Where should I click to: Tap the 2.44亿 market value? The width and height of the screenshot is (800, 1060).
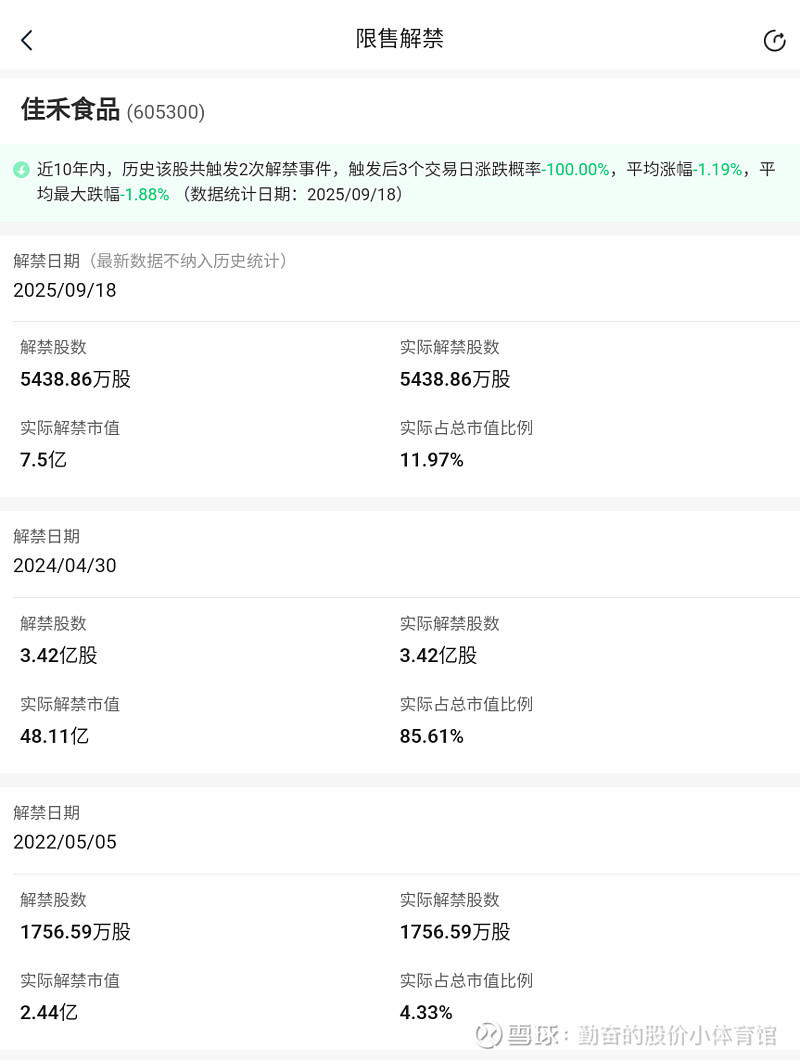tap(49, 1013)
